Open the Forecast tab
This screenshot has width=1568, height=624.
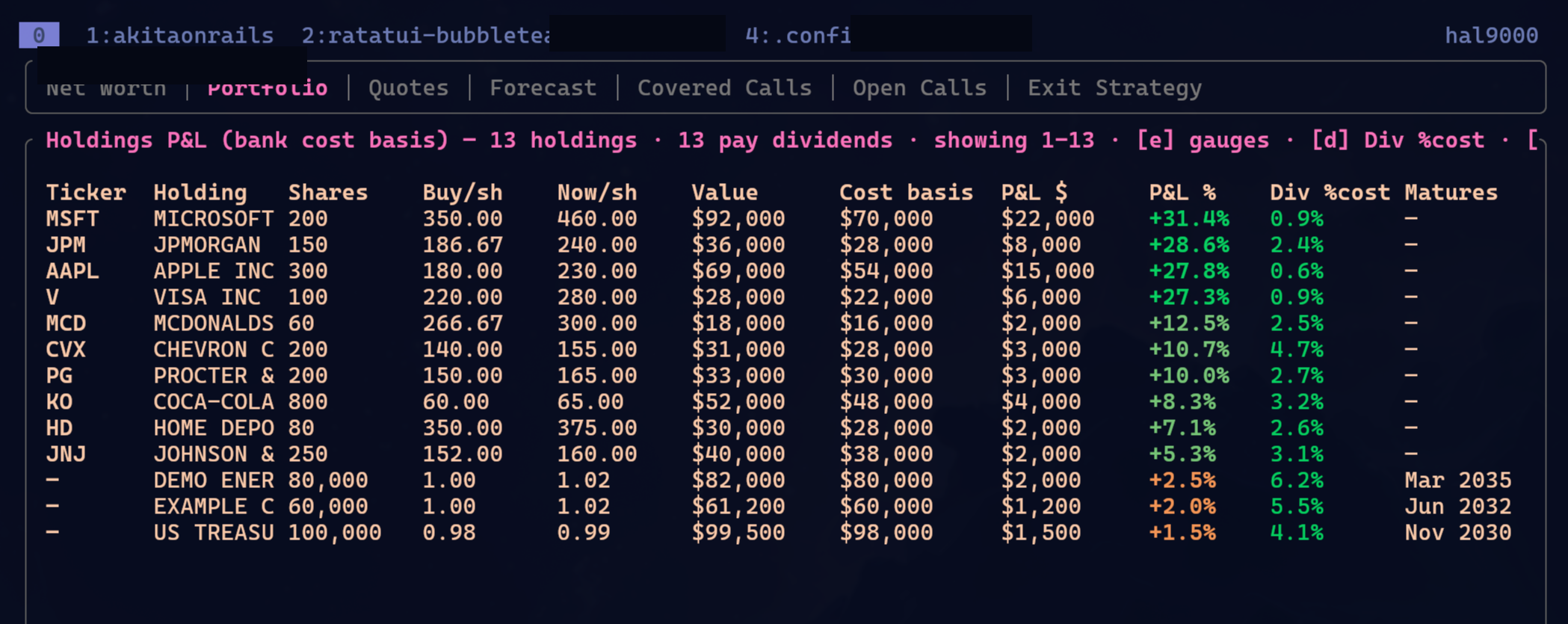click(x=543, y=88)
